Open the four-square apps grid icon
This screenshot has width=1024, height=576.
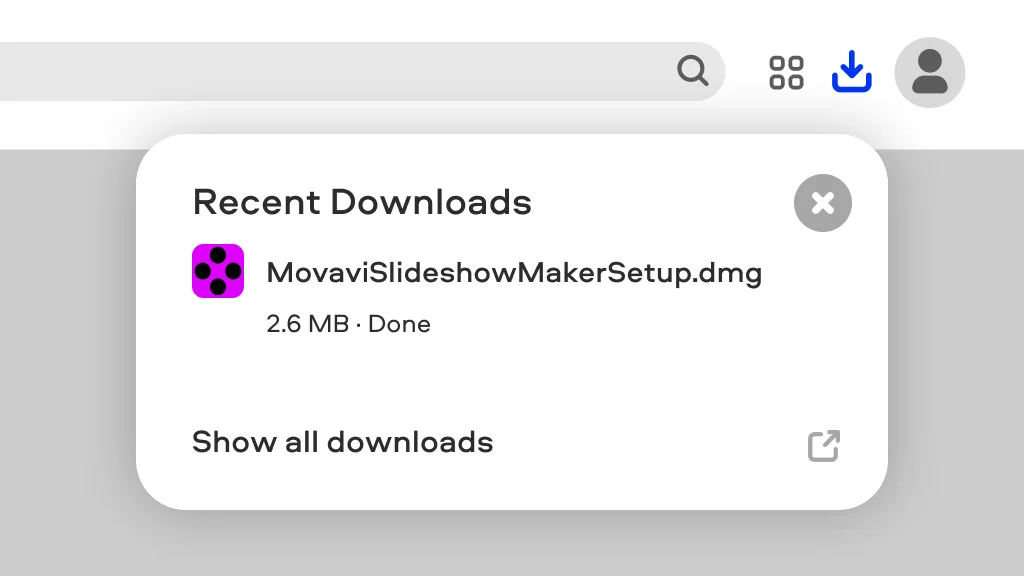click(x=786, y=72)
